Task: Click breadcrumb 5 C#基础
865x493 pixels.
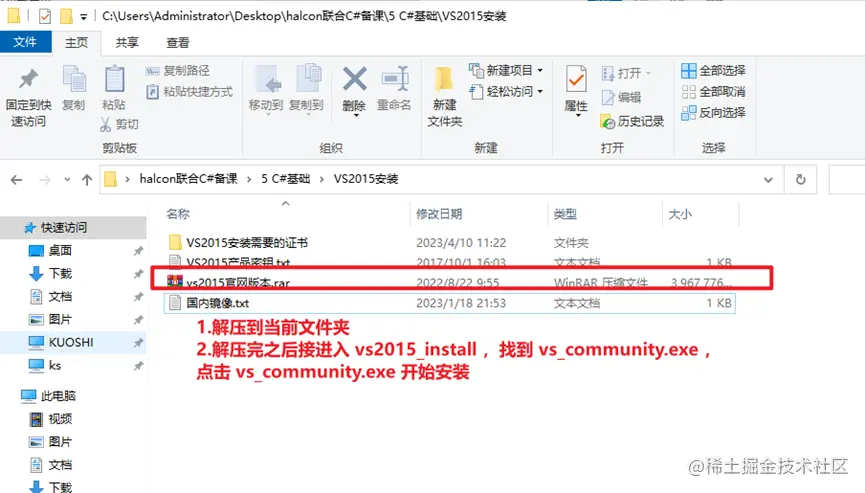Action: [285, 179]
